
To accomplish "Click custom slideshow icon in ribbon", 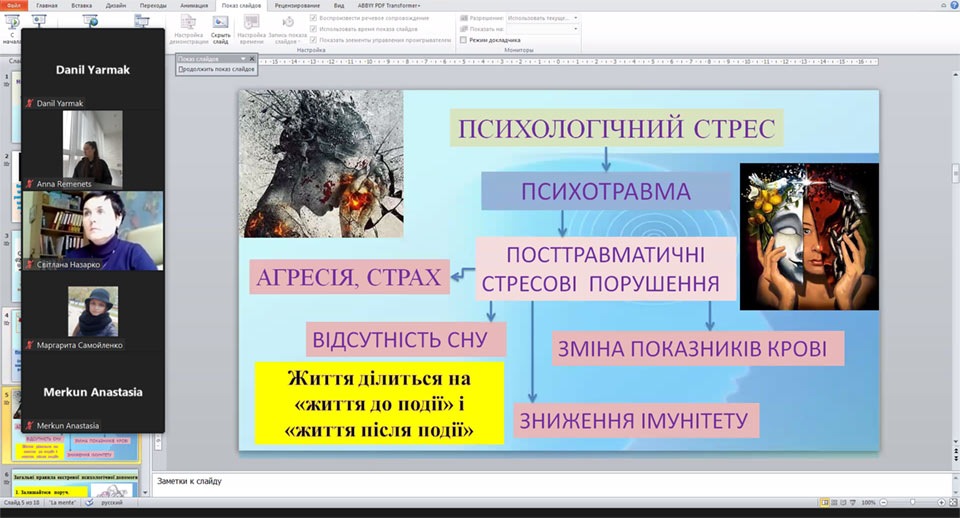I will (x=141, y=21).
